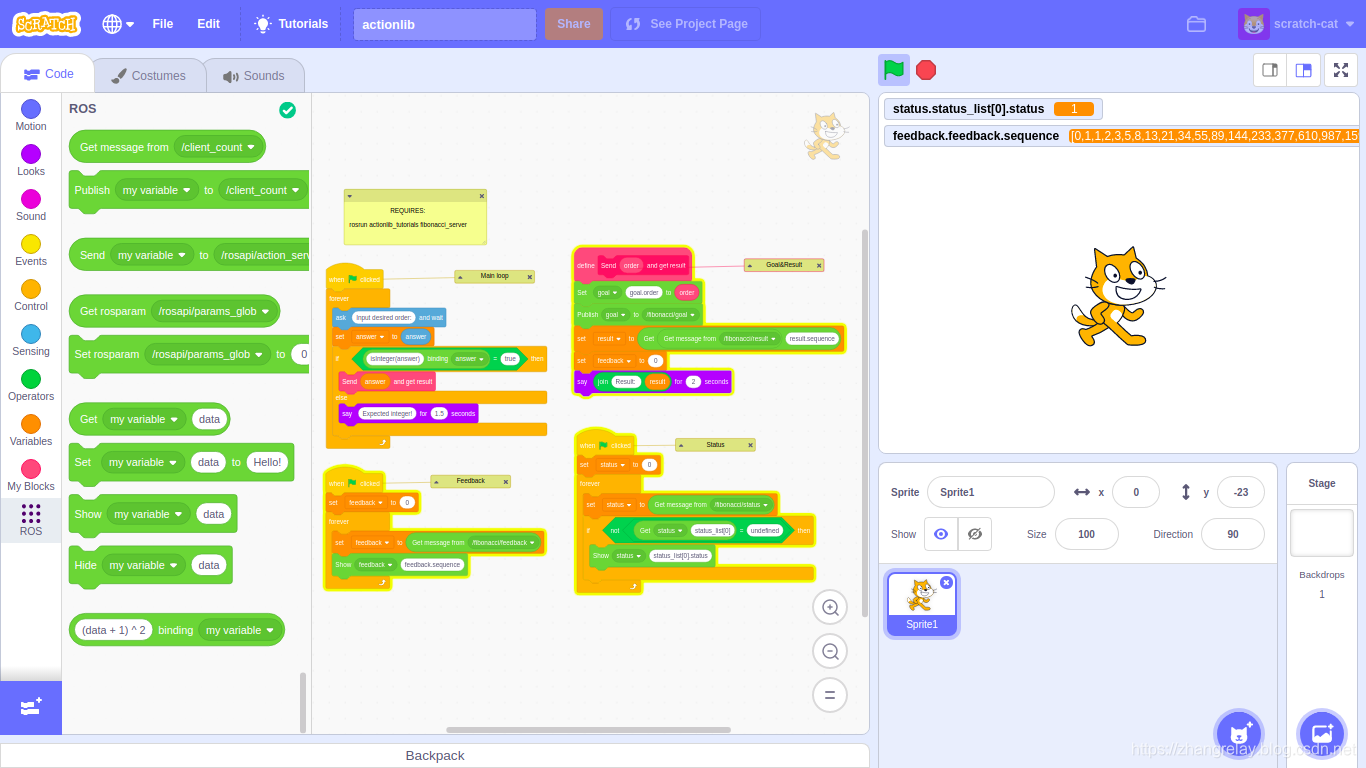Viewport: 1366px width, 768px height.
Task: Click the sprite Direction field
Action: click(1232, 534)
